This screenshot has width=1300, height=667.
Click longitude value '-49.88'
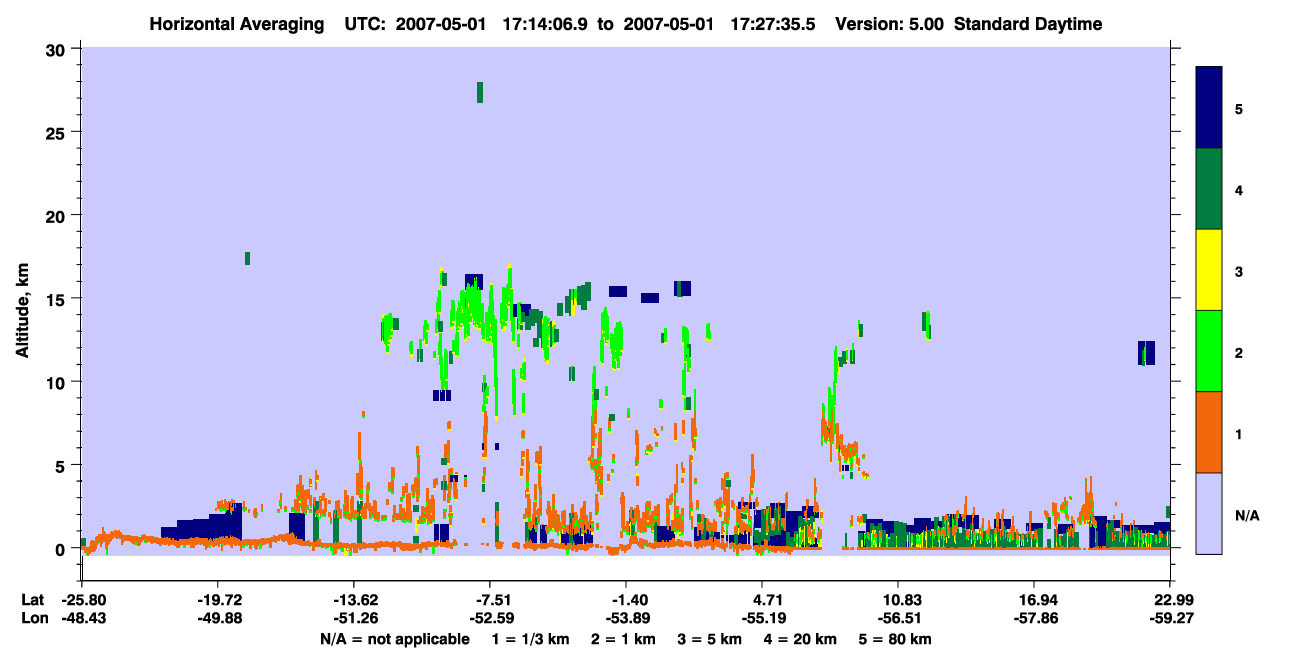[x=218, y=618]
